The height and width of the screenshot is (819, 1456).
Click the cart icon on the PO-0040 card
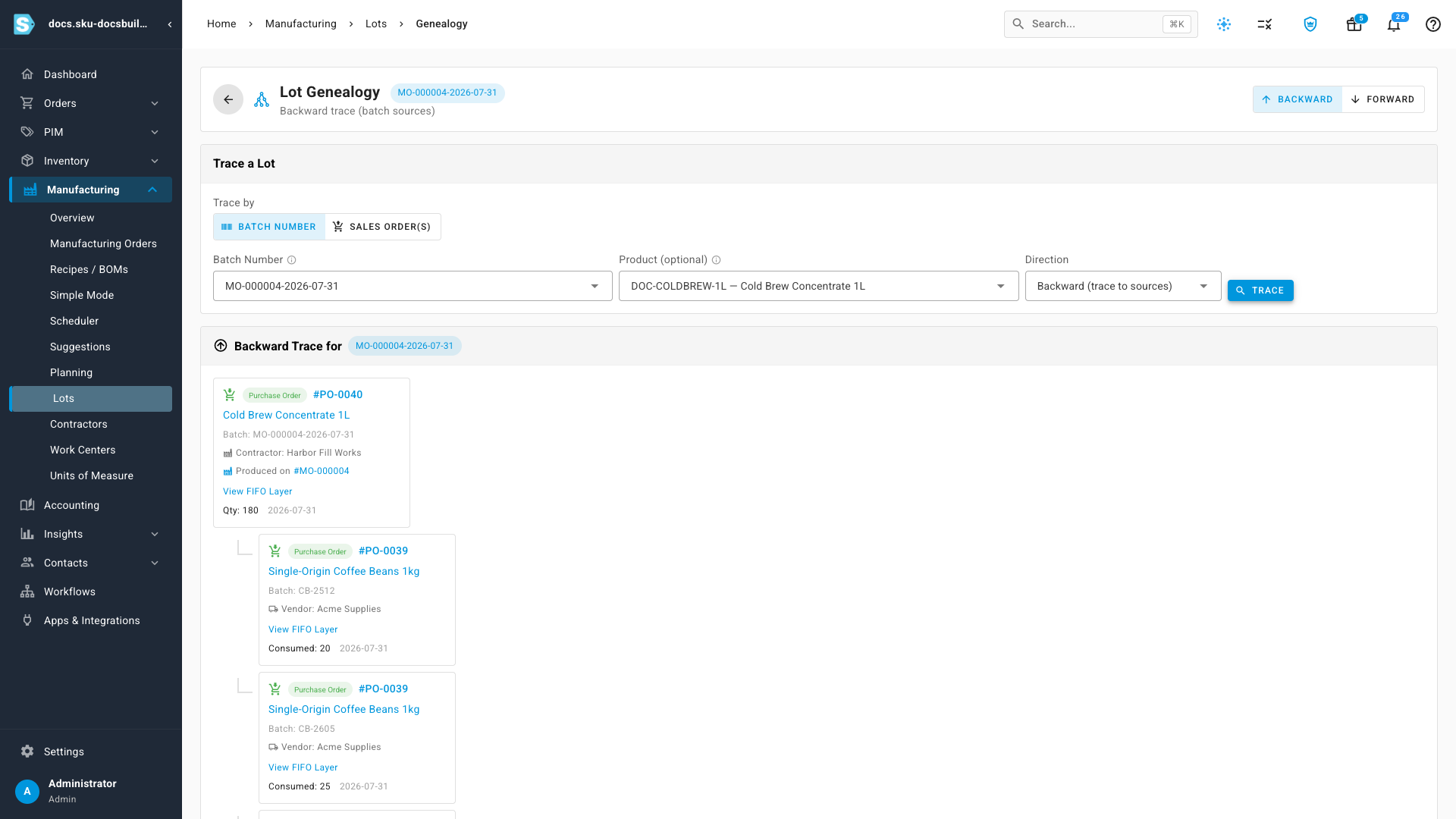(230, 394)
